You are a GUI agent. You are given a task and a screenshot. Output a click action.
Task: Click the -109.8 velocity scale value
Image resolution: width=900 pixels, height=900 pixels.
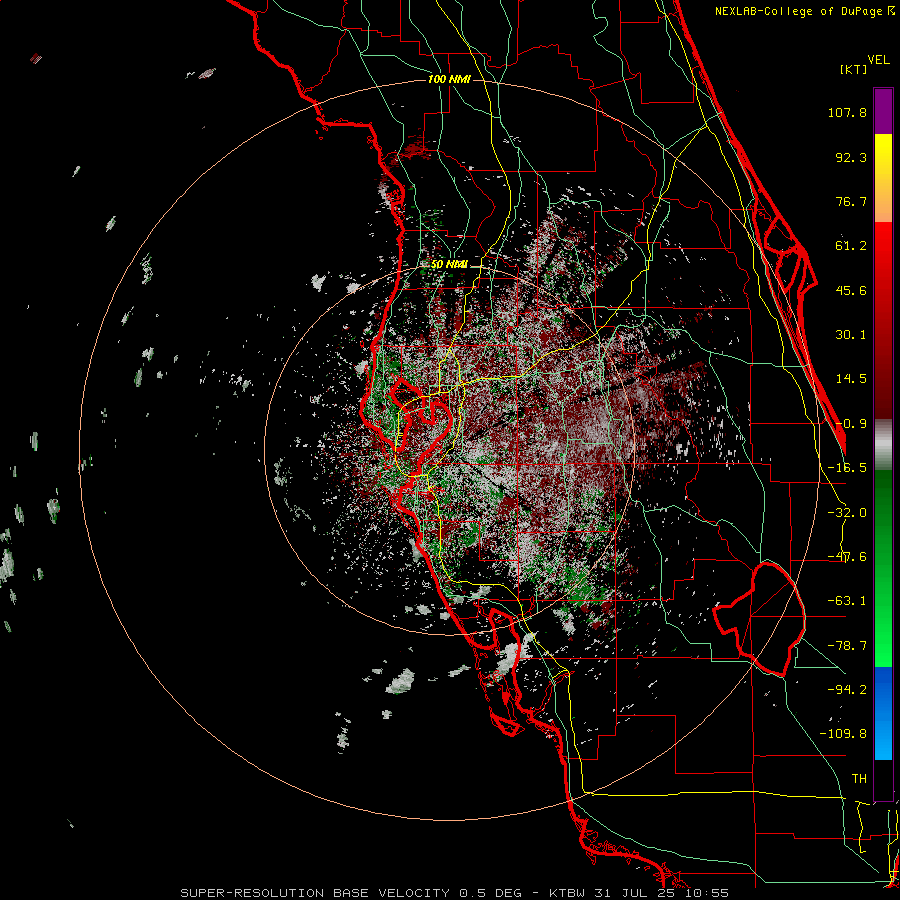(843, 734)
